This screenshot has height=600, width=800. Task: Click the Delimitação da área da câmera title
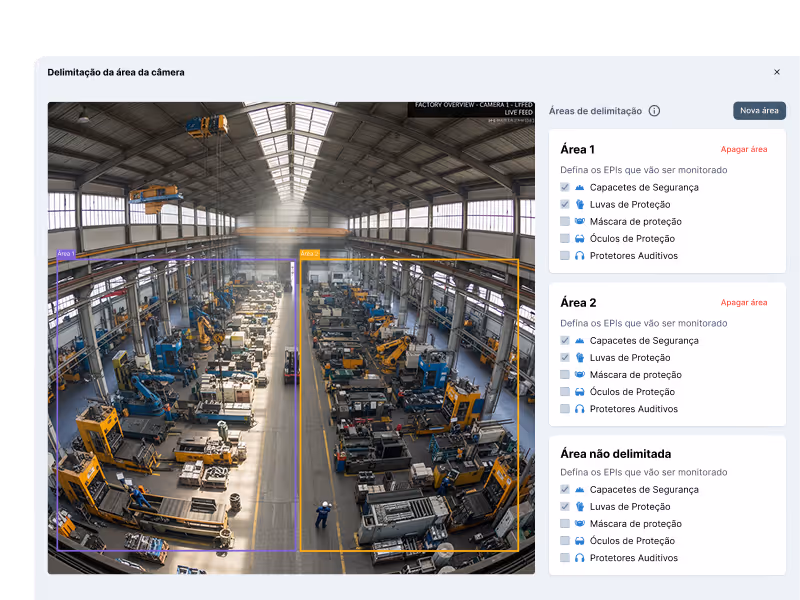pyautogui.click(x=116, y=72)
